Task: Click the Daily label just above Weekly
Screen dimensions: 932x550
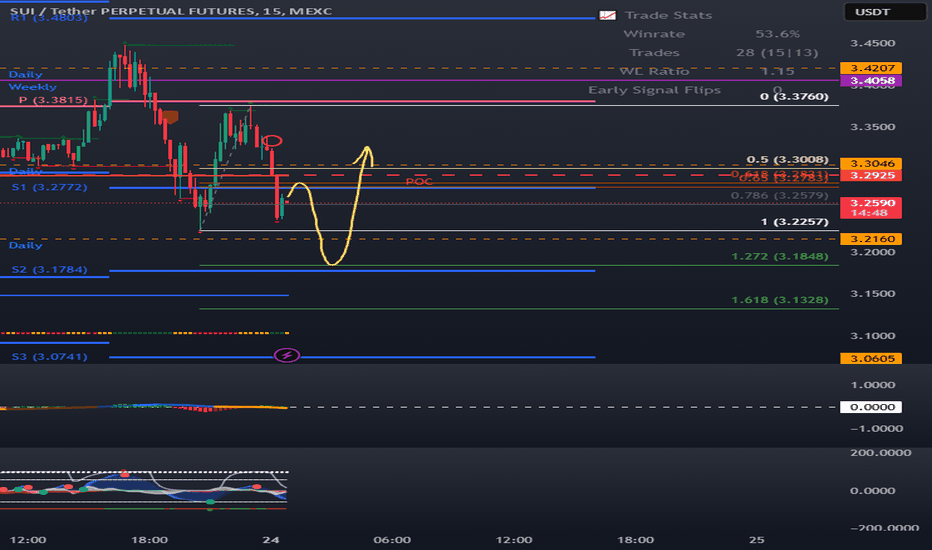Action: coord(26,74)
